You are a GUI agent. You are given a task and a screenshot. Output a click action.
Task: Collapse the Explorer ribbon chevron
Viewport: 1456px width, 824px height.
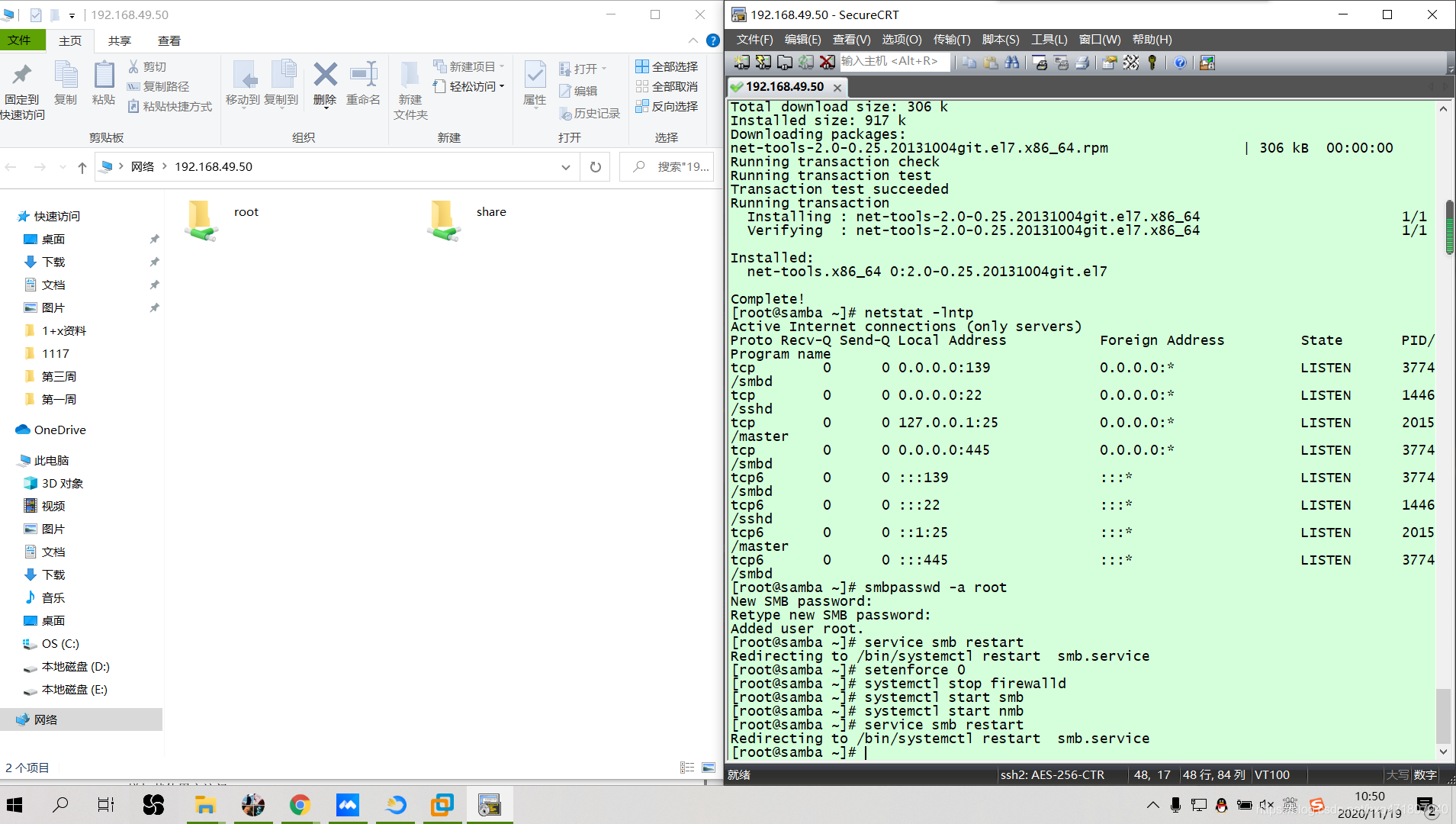click(693, 40)
